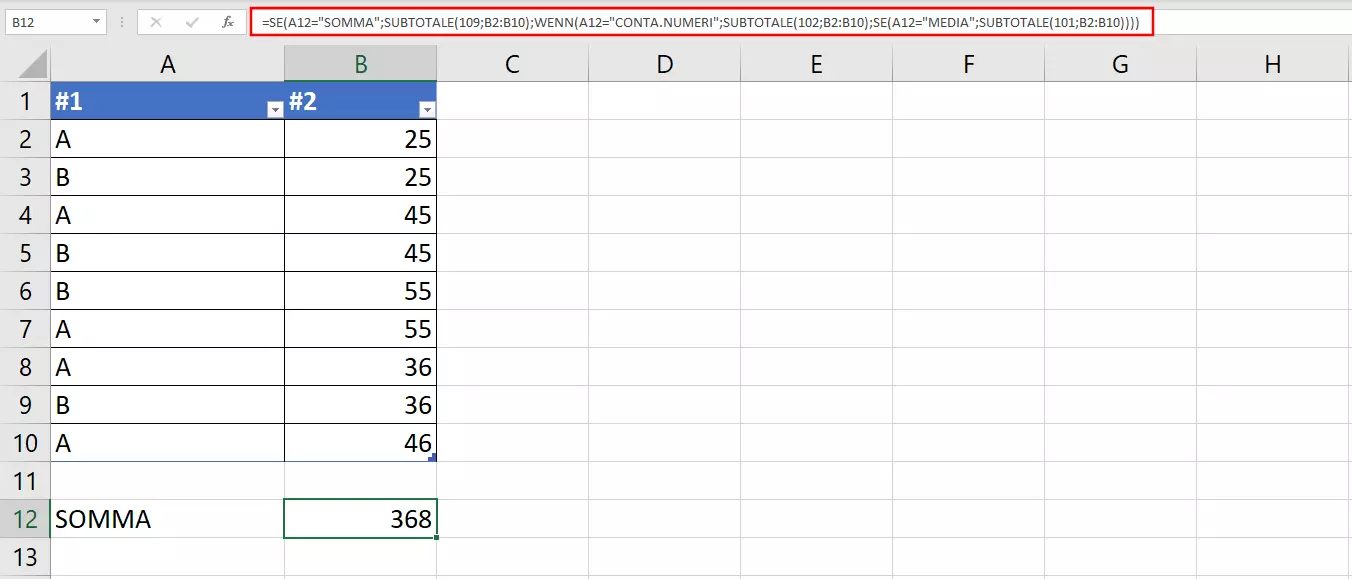
Task: Select row 13 header
Action: (x=25, y=557)
